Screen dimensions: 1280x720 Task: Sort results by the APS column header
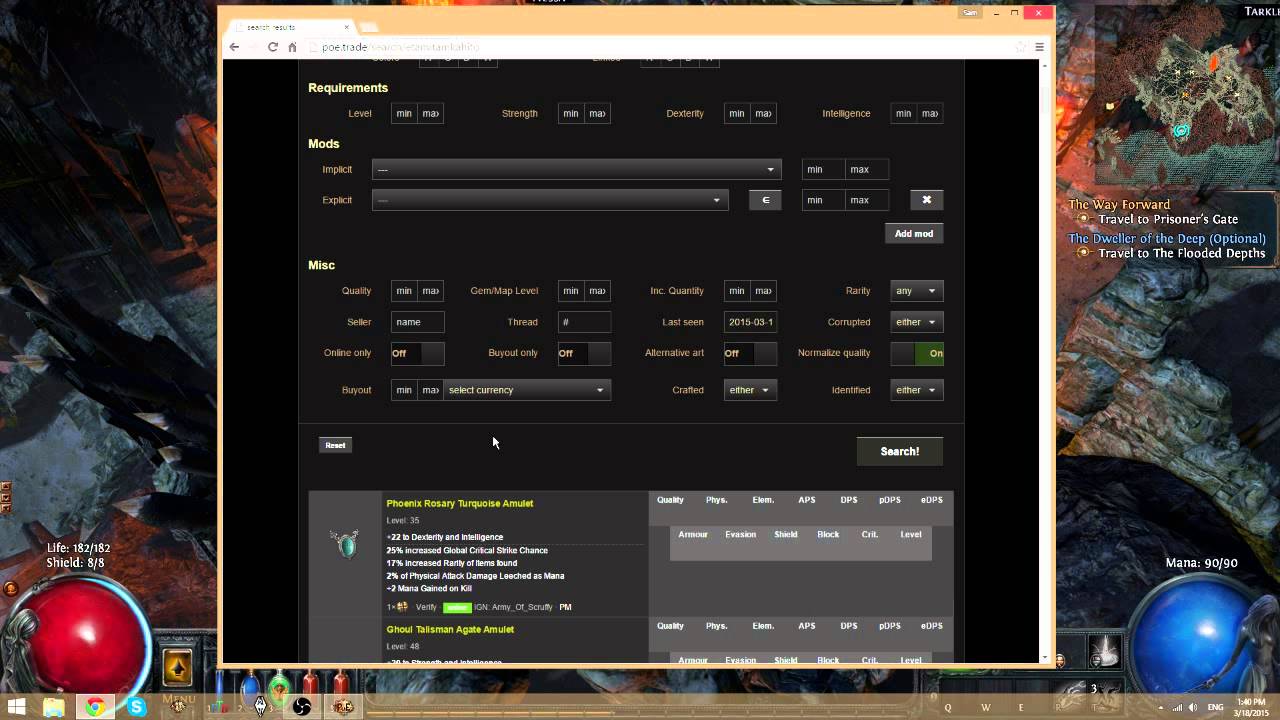coord(807,500)
